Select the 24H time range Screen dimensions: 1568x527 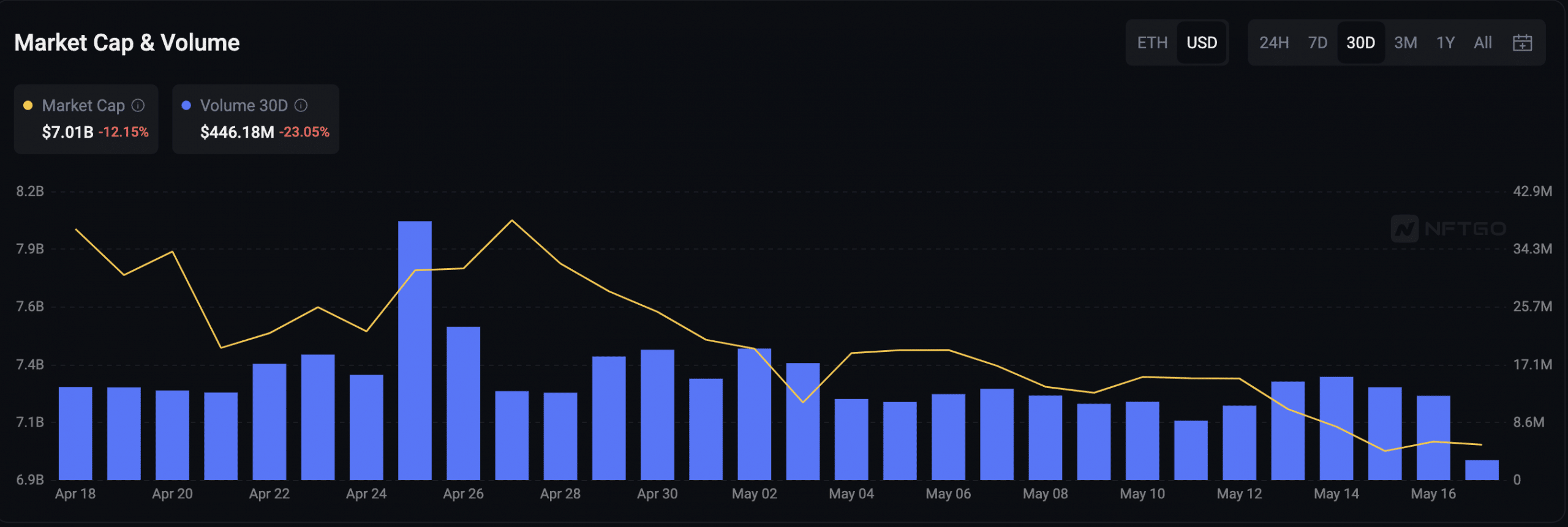[x=1274, y=43]
